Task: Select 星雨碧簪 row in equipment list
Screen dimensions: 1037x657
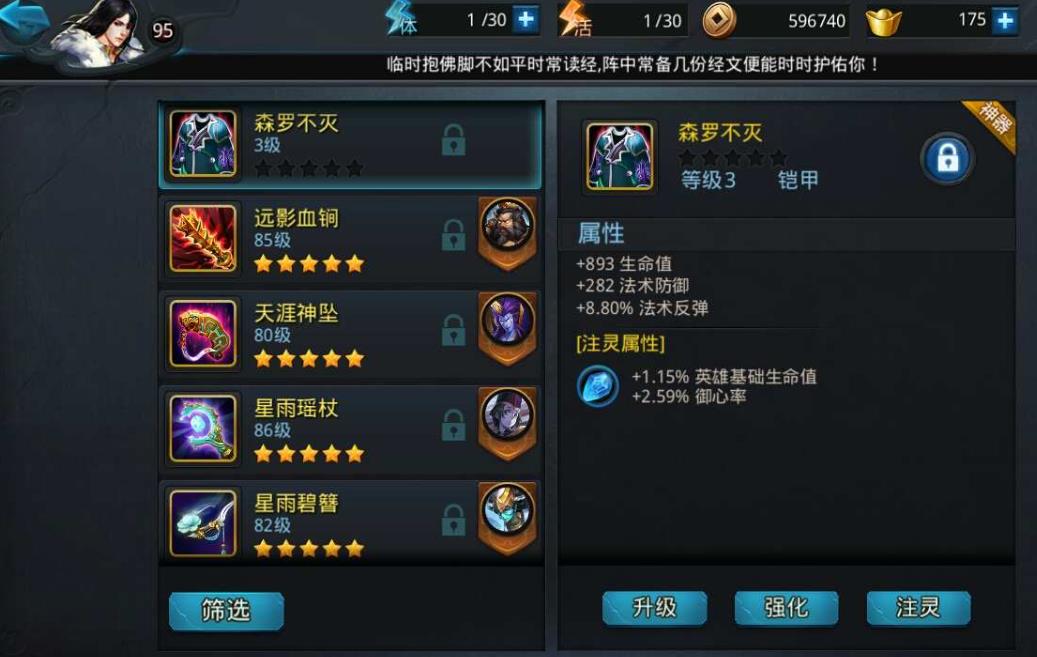Action: [x=351, y=523]
